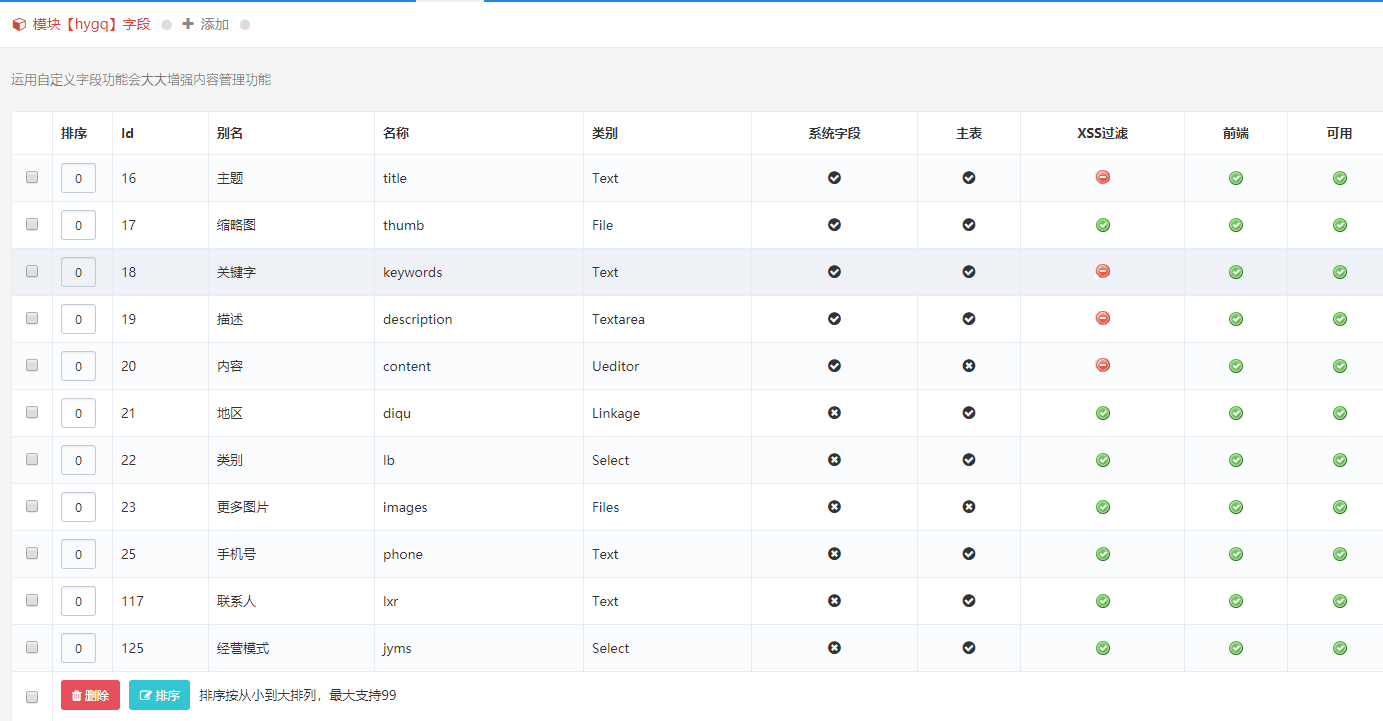Toggle available icon for lb row
The image size is (1383, 721).
tap(1340, 460)
